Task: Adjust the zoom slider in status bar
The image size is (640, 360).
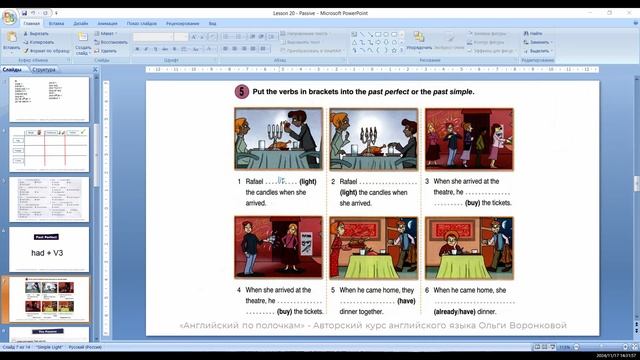Action: (601, 347)
